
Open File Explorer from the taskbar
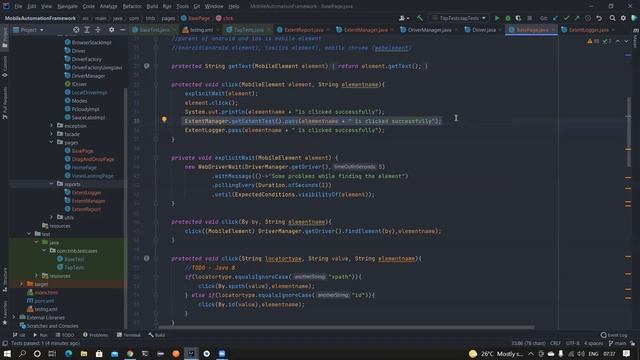click(x=84, y=353)
